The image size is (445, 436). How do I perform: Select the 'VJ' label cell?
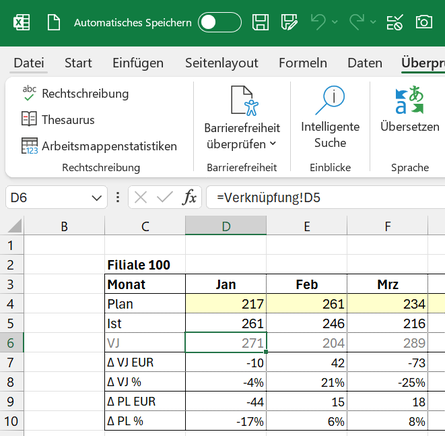[x=145, y=343]
